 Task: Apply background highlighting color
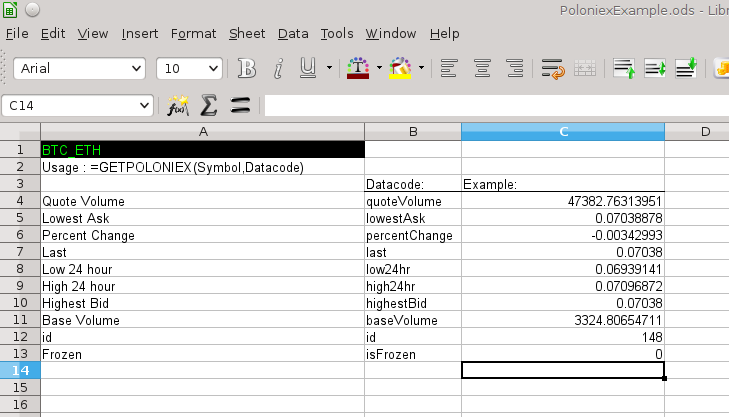pos(400,68)
